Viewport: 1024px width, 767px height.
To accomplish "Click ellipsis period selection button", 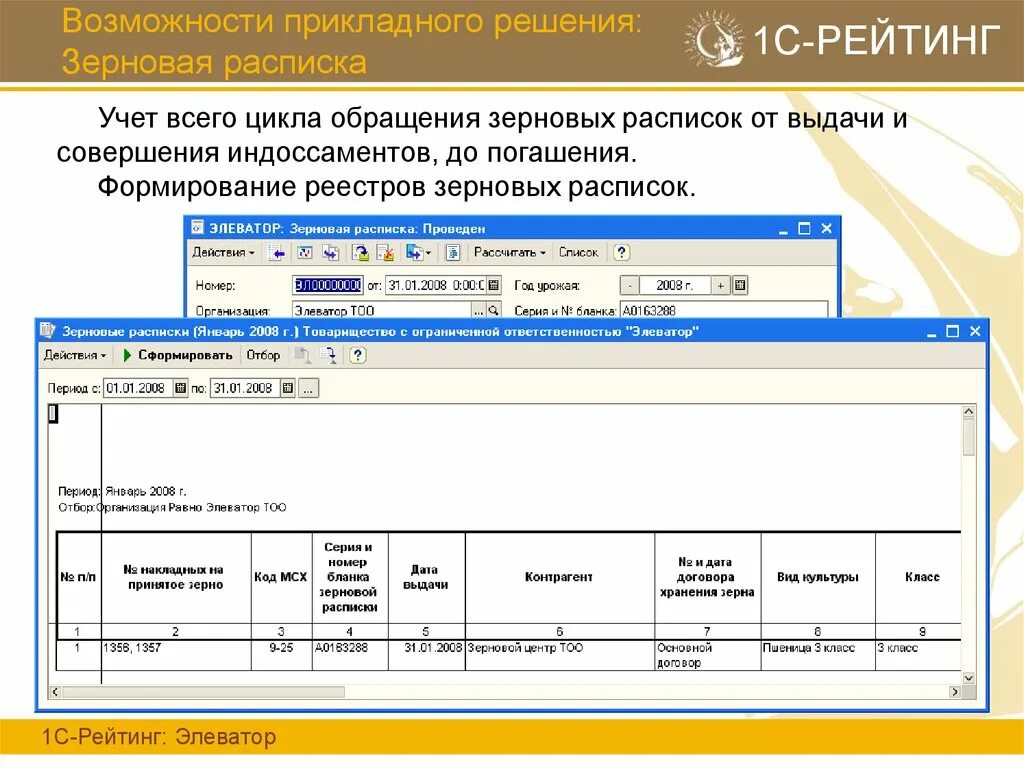I will click(308, 388).
